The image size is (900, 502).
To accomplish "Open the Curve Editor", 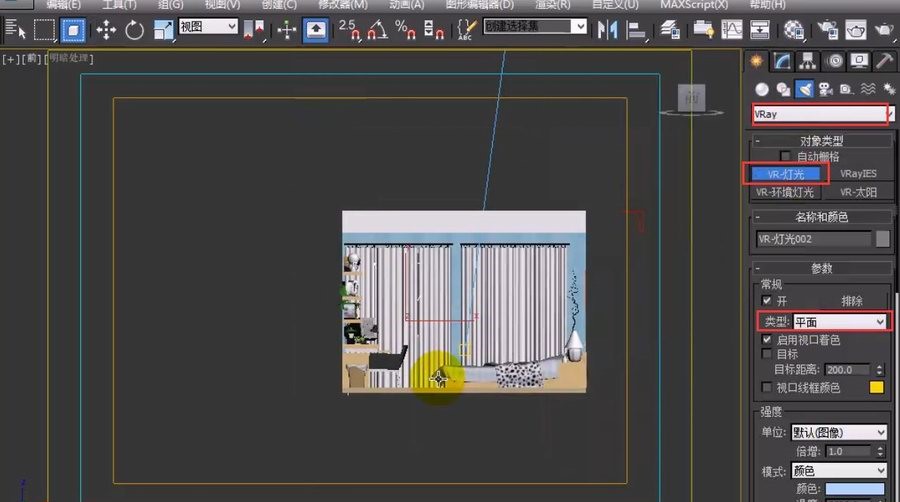I will (732, 29).
